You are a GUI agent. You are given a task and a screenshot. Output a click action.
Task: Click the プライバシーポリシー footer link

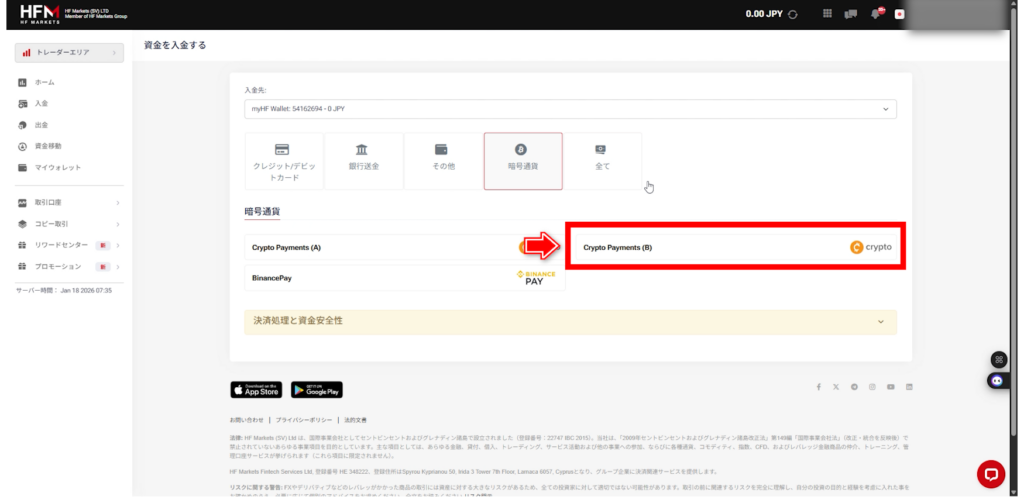(303, 420)
